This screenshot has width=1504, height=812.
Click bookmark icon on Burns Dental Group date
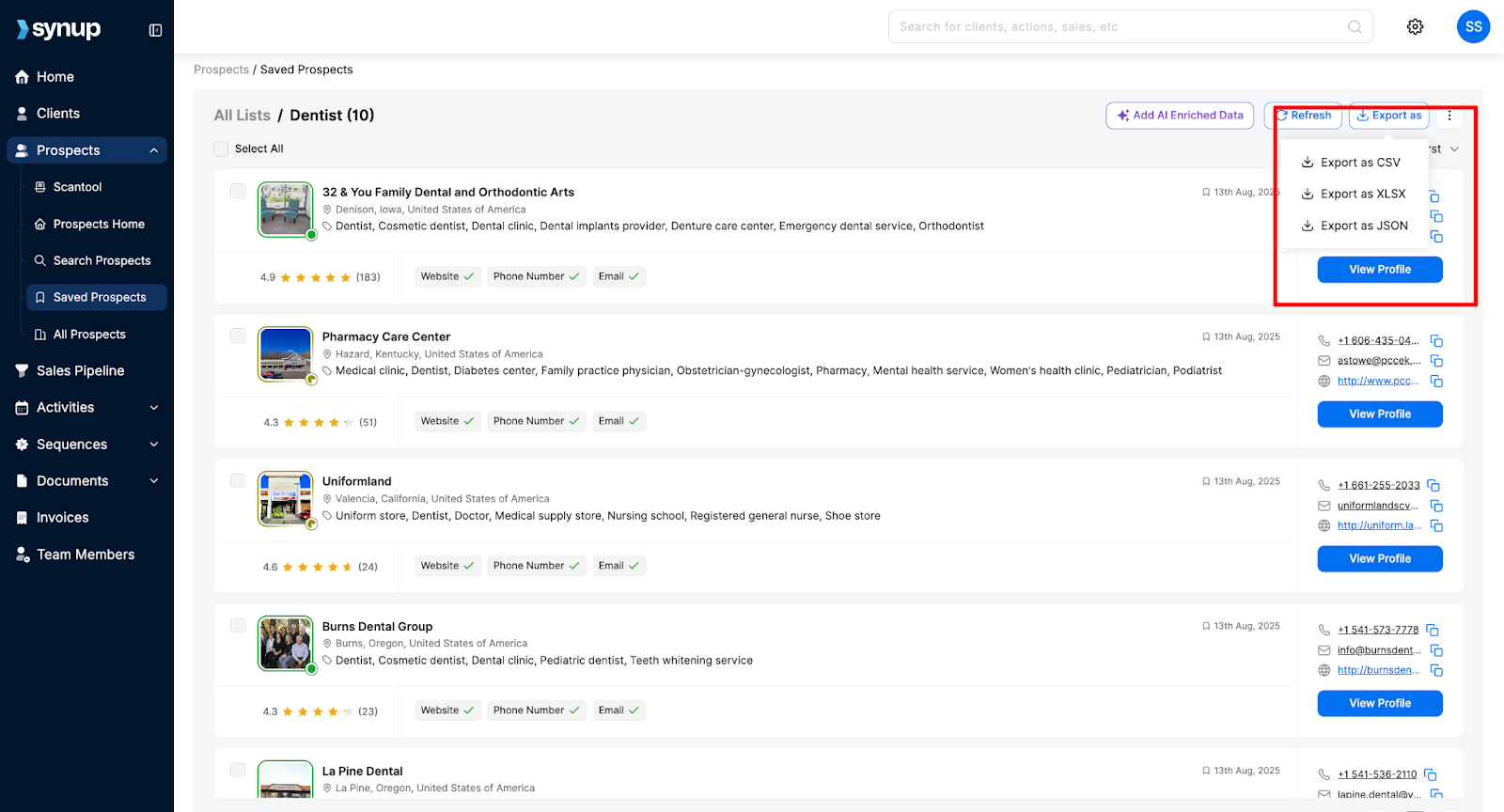pos(1206,626)
